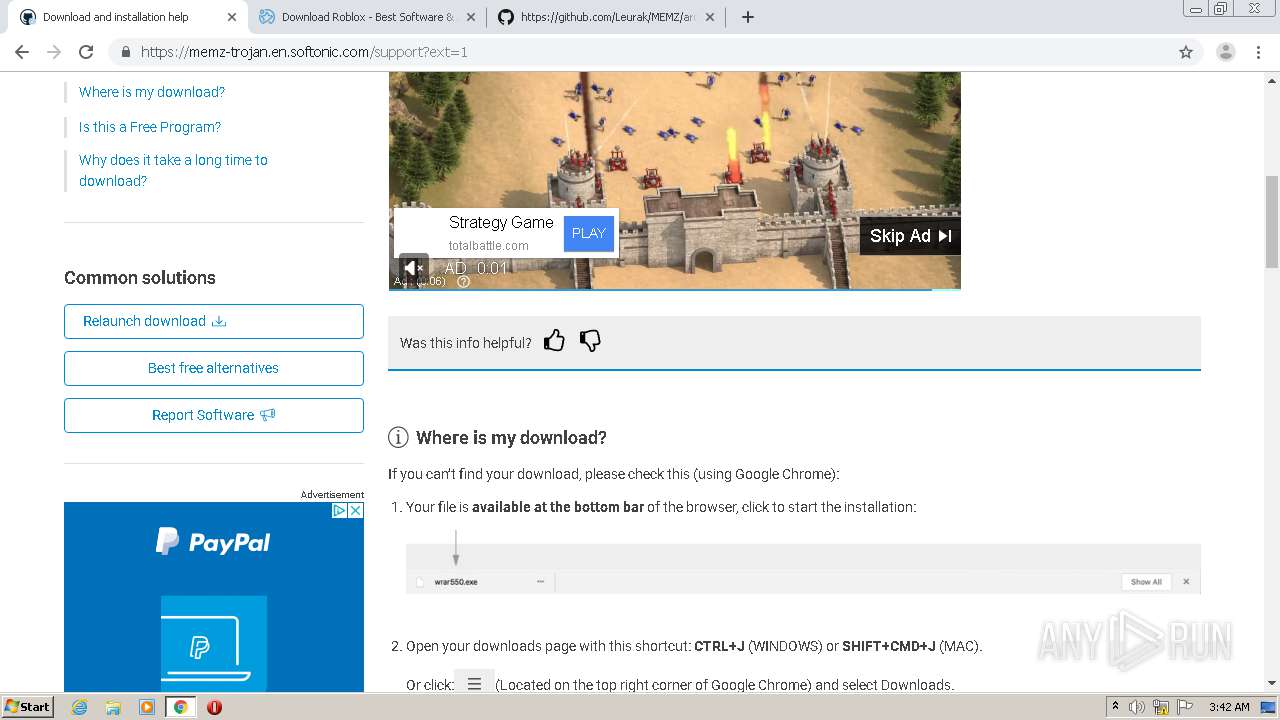Open network status tray icon

[1162, 707]
